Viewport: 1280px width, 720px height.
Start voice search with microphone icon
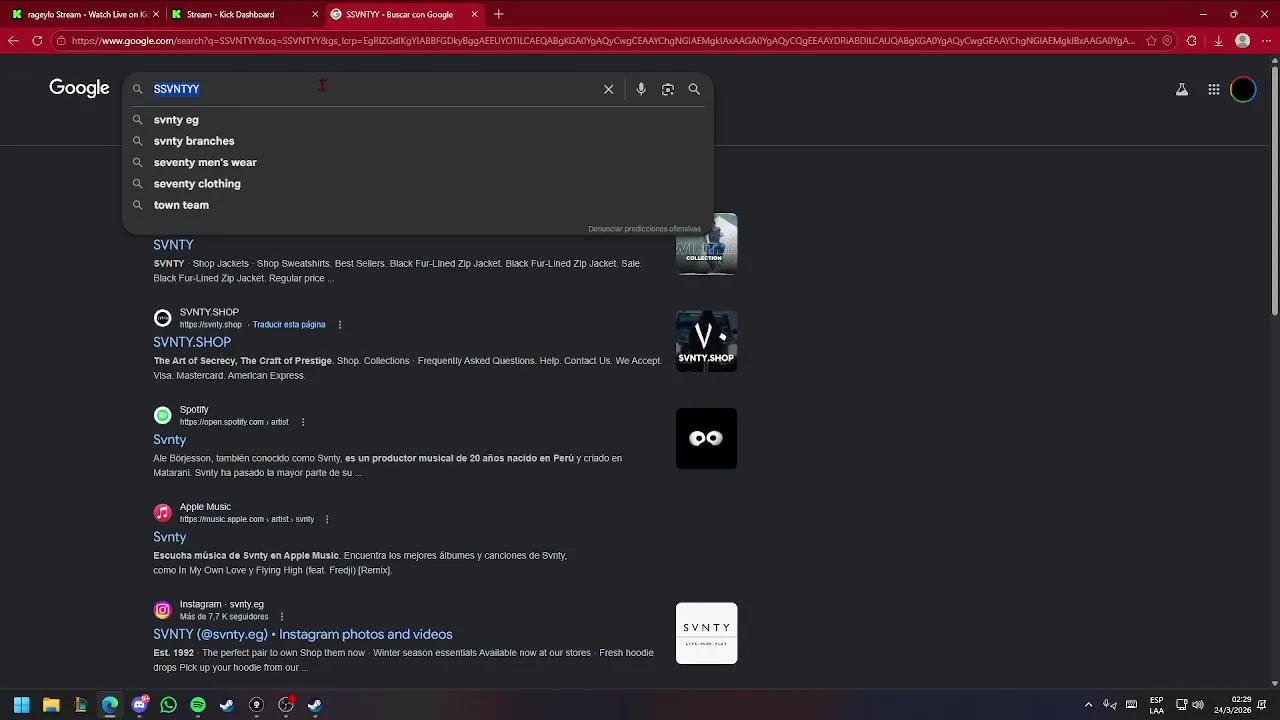[641, 89]
